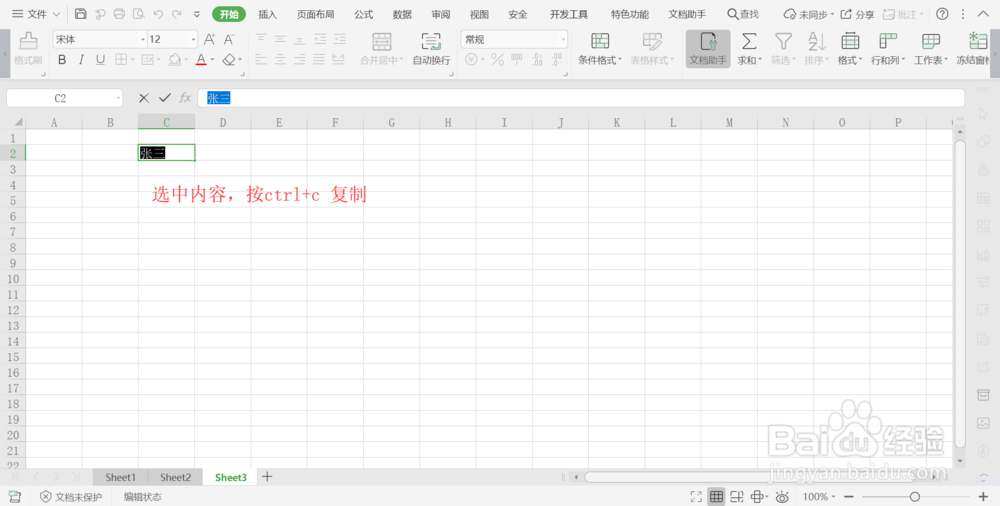Switch to the Review (审阅) tab

coord(441,14)
